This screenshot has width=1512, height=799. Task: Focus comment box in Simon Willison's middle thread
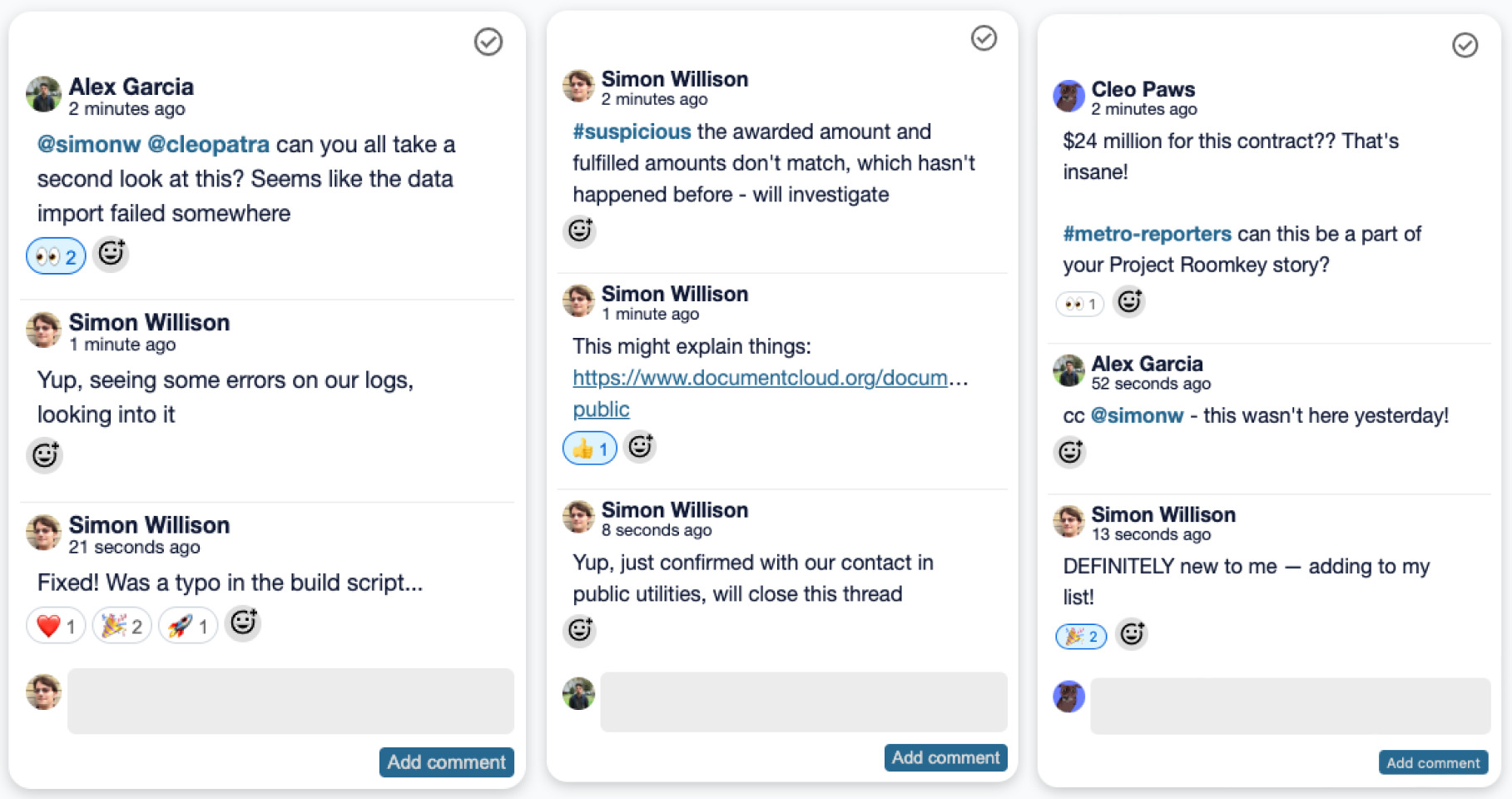pos(804,702)
